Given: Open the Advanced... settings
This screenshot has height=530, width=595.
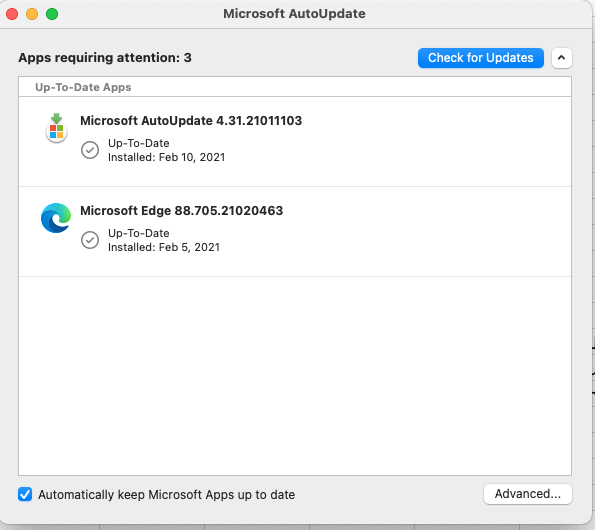Looking at the screenshot, I should coord(527,494).
